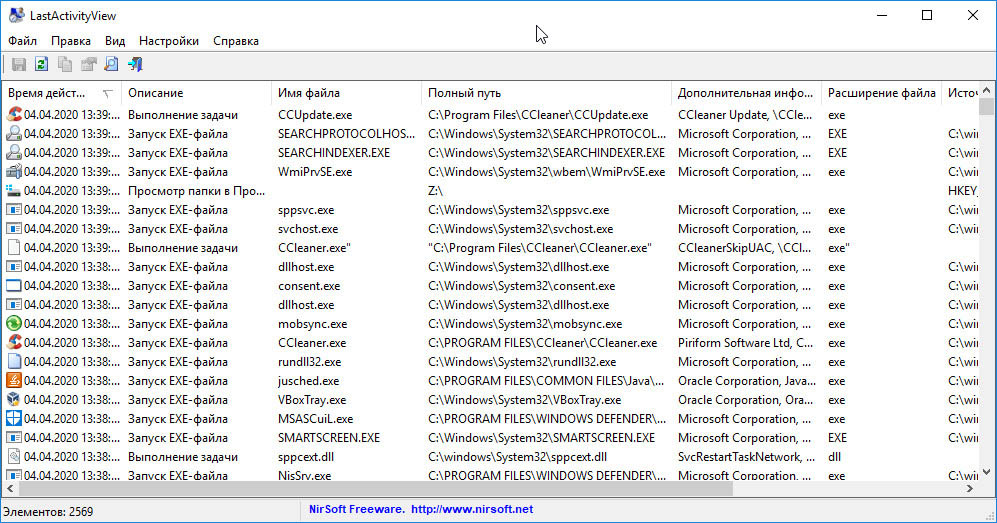The width and height of the screenshot is (997, 523).
Task: Sort by the Расширение файла column header
Action: click(881, 93)
